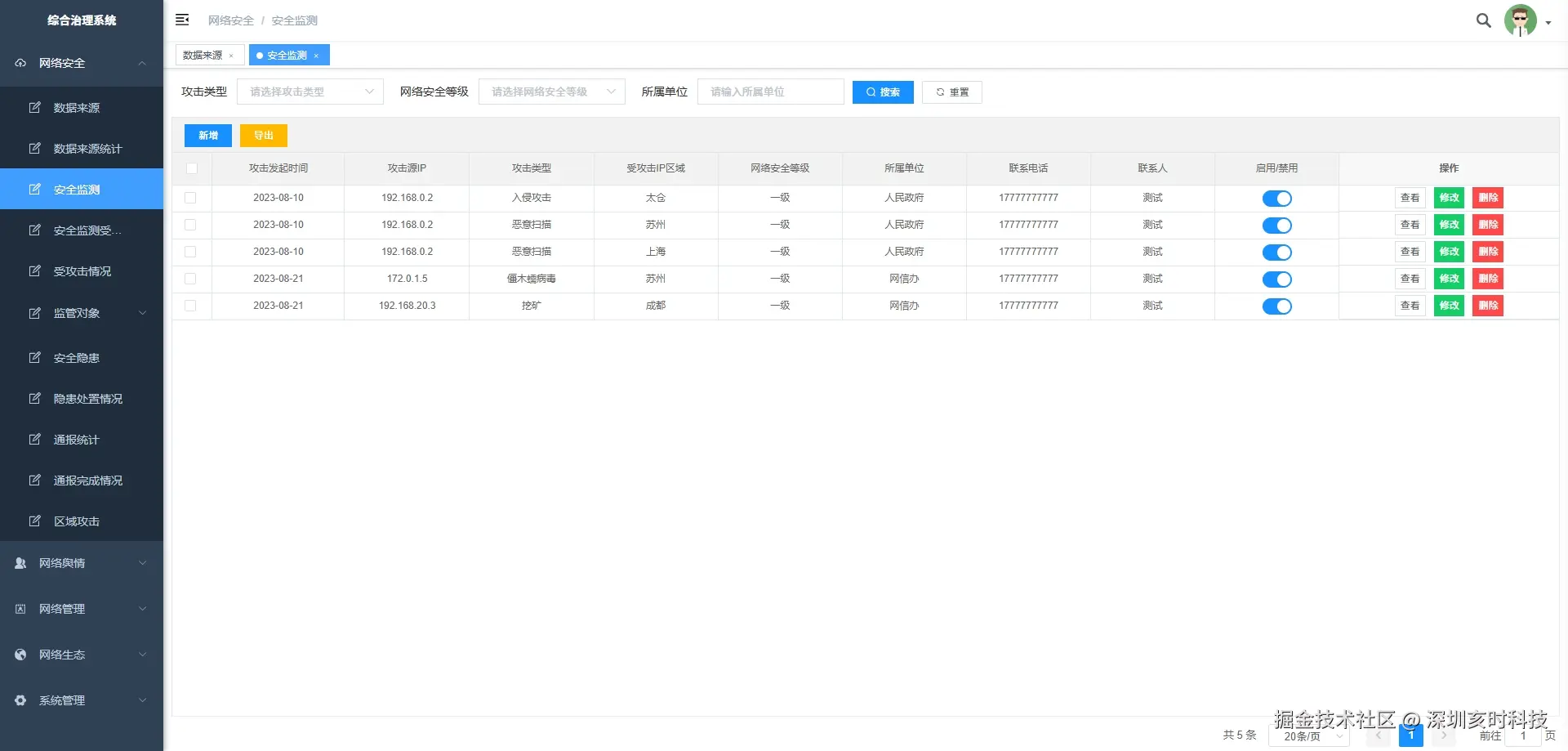Click 查看 for the 172.0.1.5 row
The width and height of the screenshot is (1568, 751).
(1410, 279)
